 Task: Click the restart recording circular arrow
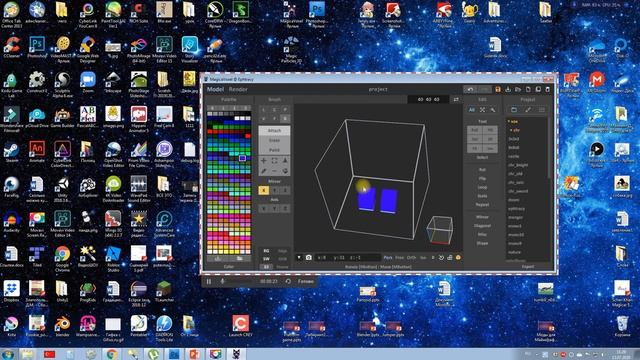[x=288, y=281]
